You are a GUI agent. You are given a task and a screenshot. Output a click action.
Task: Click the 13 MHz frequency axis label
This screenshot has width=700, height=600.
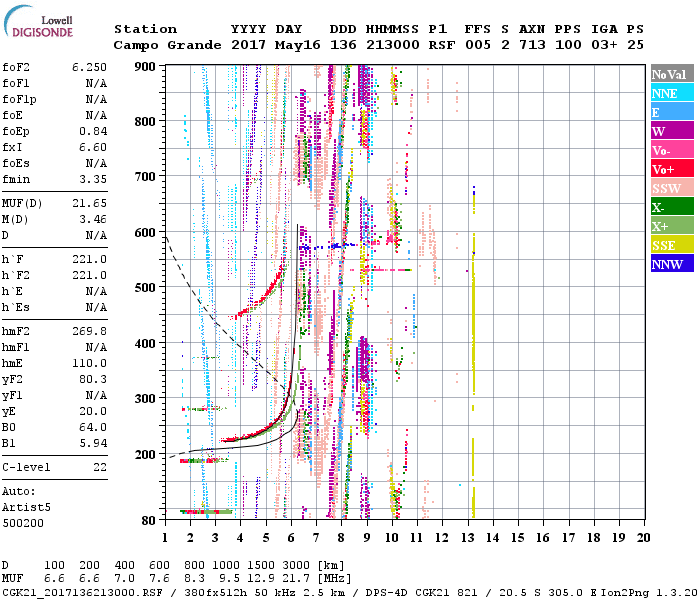(x=467, y=538)
